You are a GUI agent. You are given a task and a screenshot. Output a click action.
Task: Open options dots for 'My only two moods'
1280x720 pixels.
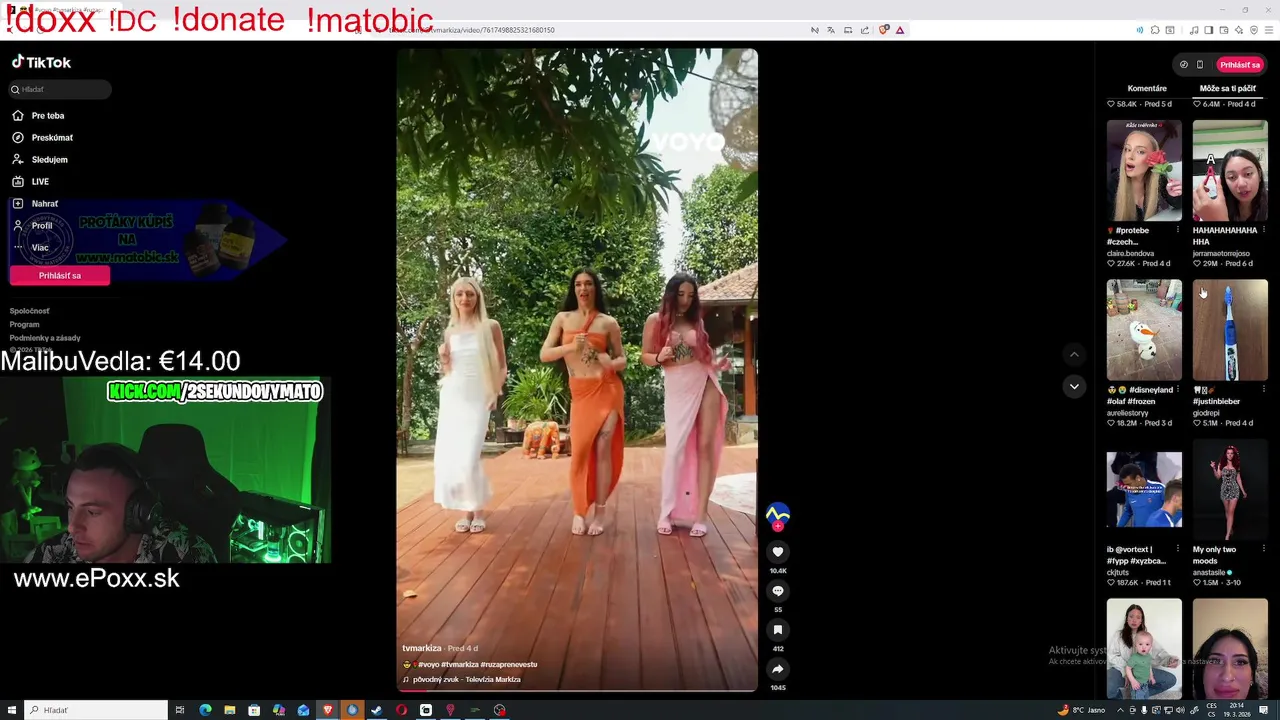pos(1264,549)
